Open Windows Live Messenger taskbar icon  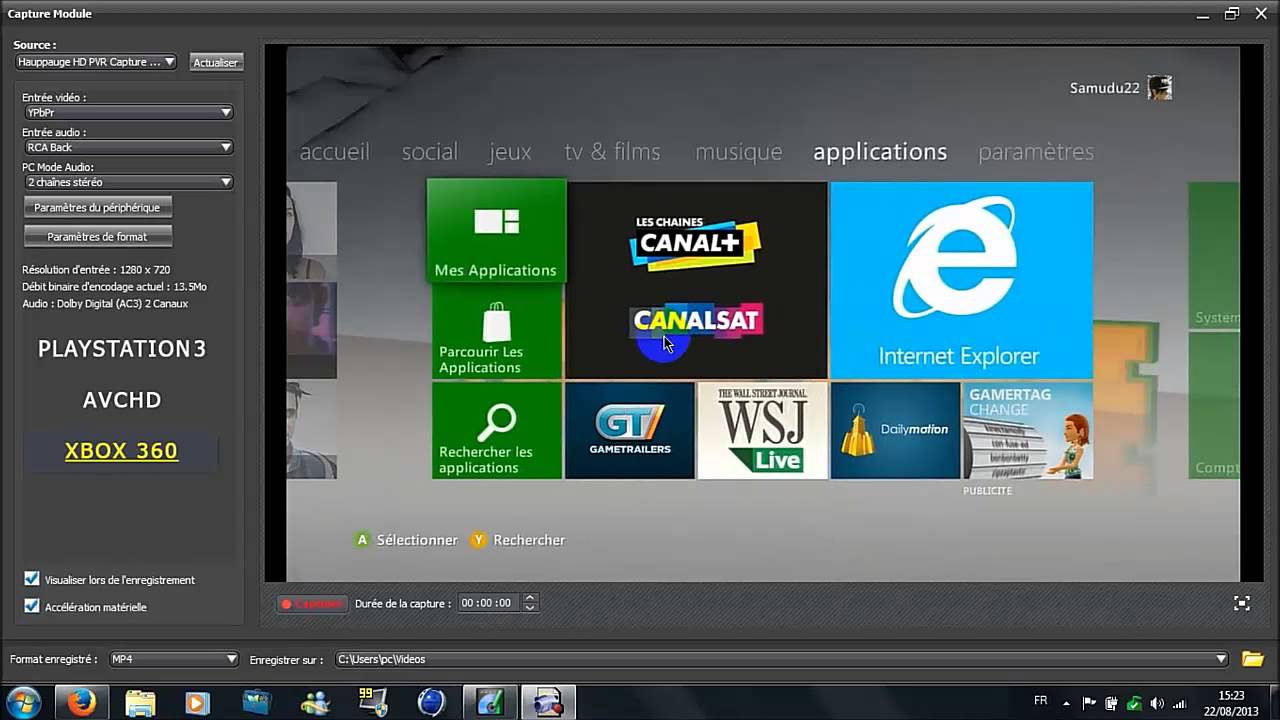tap(316, 702)
